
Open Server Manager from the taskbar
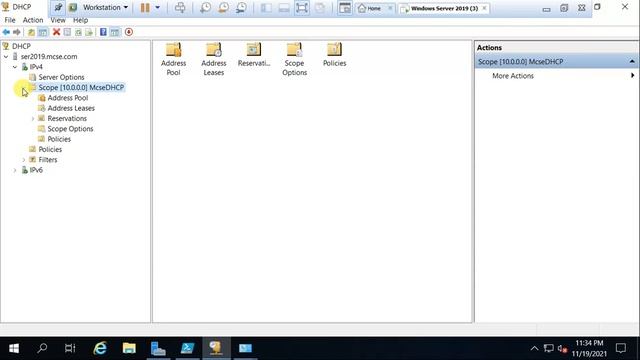pyautogui.click(x=158, y=348)
